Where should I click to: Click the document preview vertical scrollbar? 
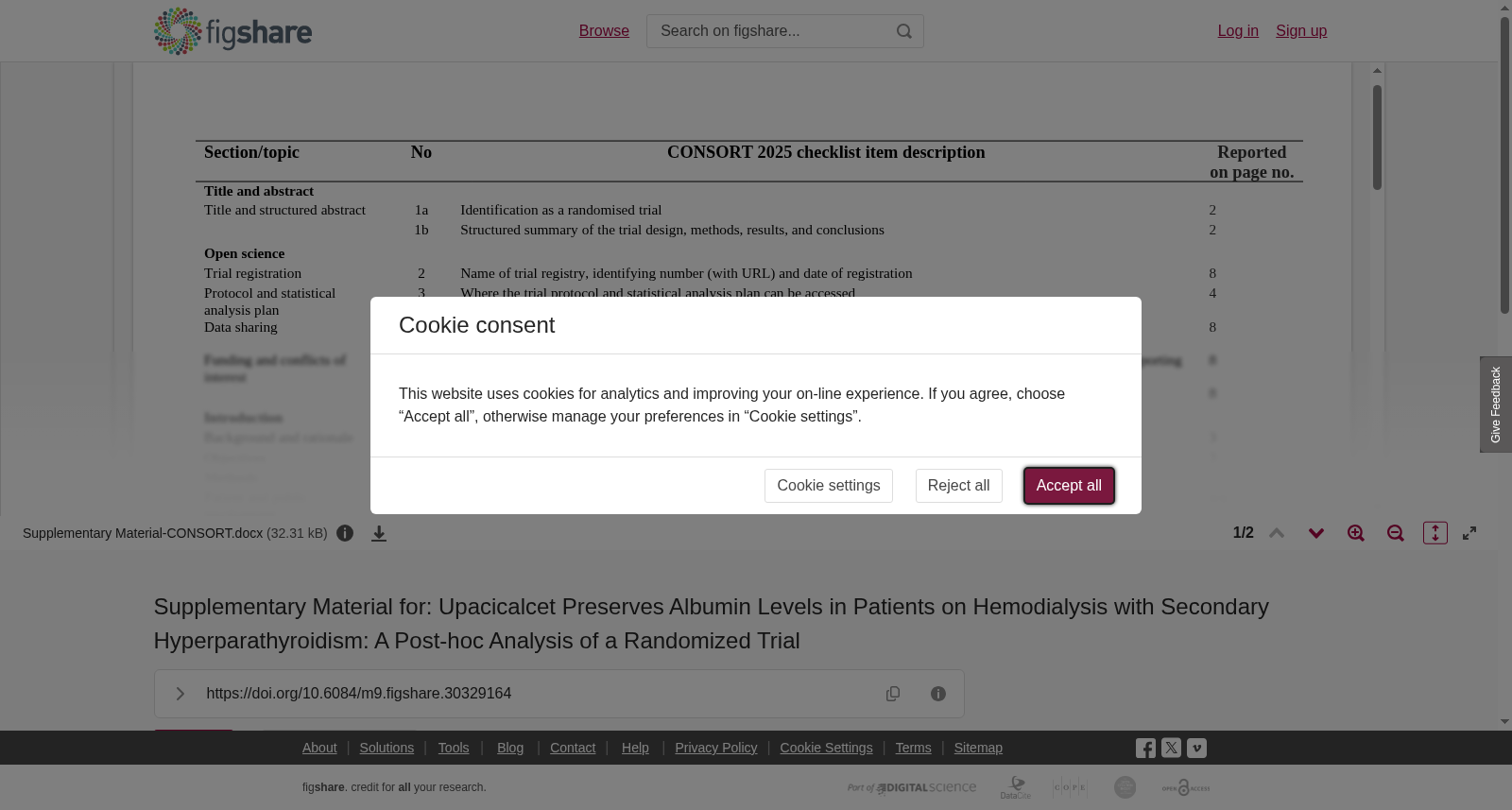pos(1378,137)
